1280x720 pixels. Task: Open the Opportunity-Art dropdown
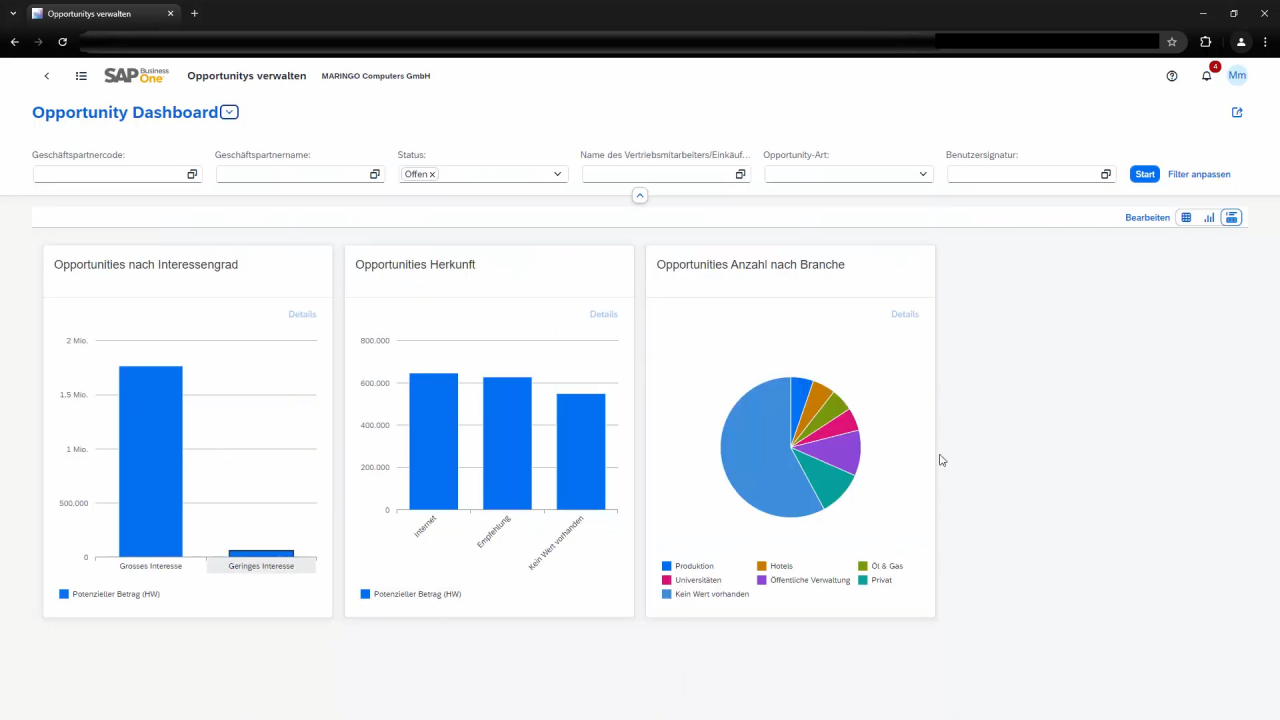922,174
